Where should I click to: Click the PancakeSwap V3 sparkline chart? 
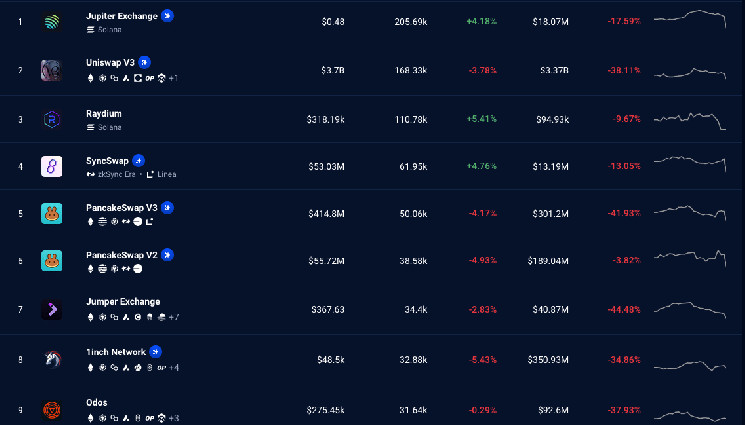click(690, 212)
